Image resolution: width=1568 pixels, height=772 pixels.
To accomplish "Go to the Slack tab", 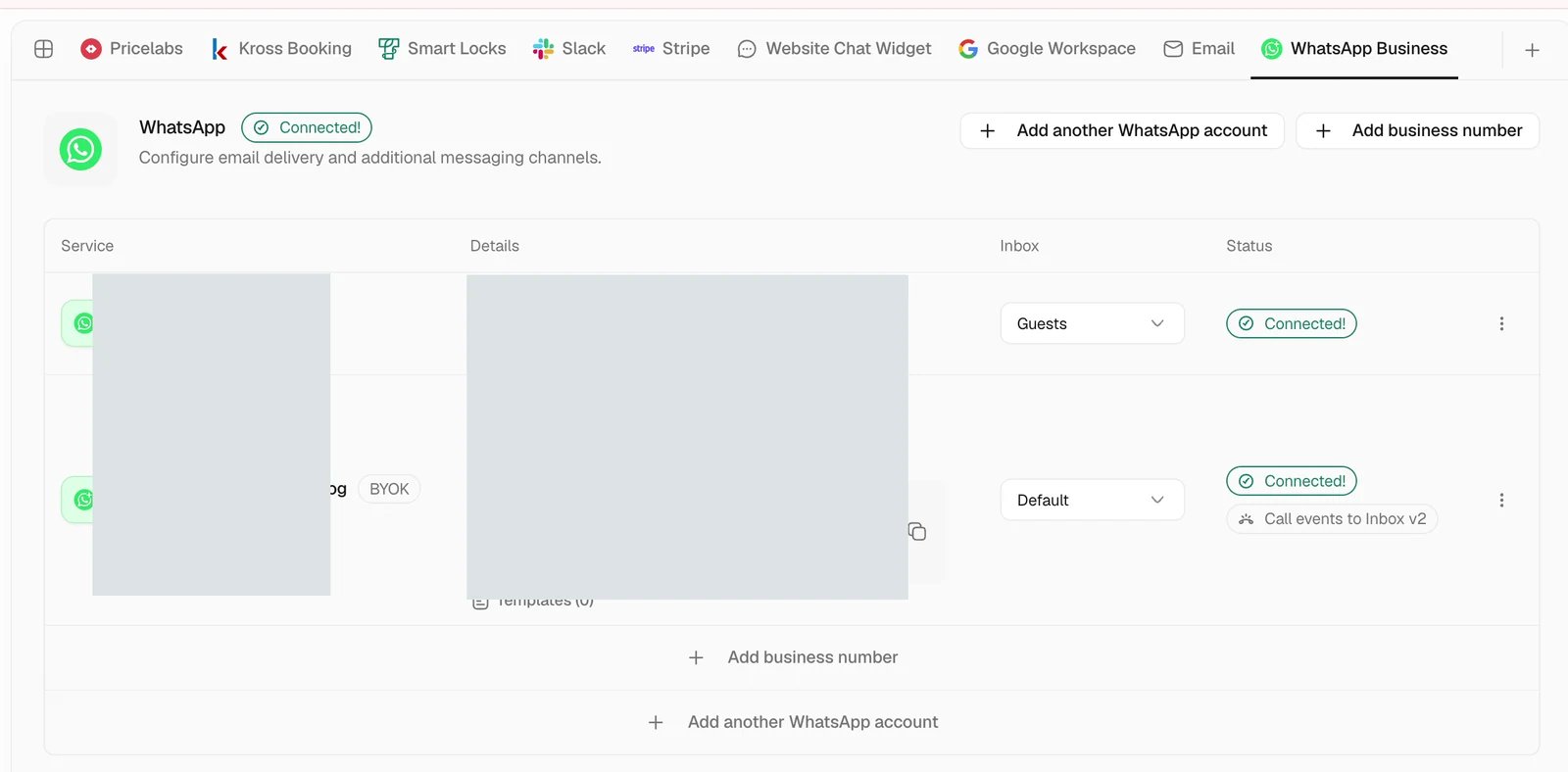I will click(x=568, y=49).
